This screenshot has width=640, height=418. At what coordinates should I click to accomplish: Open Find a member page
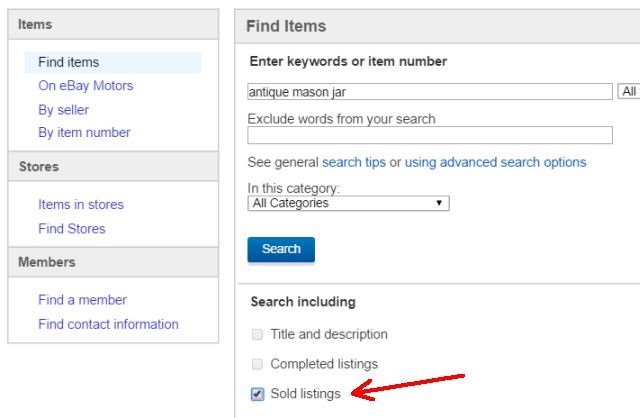pos(82,300)
